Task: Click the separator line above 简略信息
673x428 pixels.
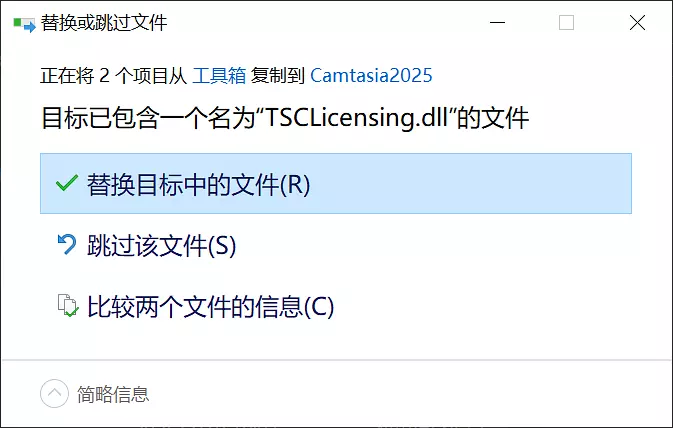Action: coord(336,360)
